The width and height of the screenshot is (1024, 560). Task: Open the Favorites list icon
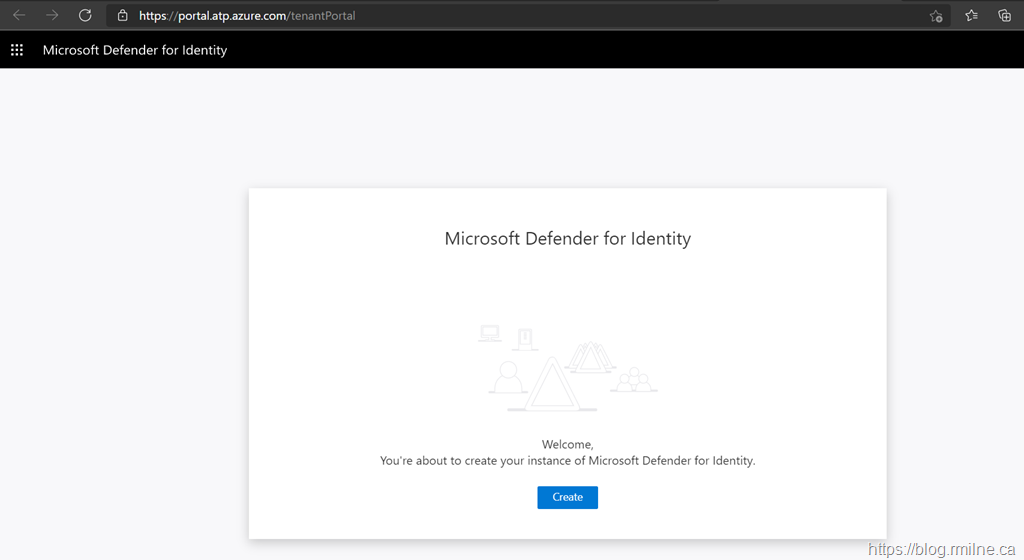[x=971, y=16]
